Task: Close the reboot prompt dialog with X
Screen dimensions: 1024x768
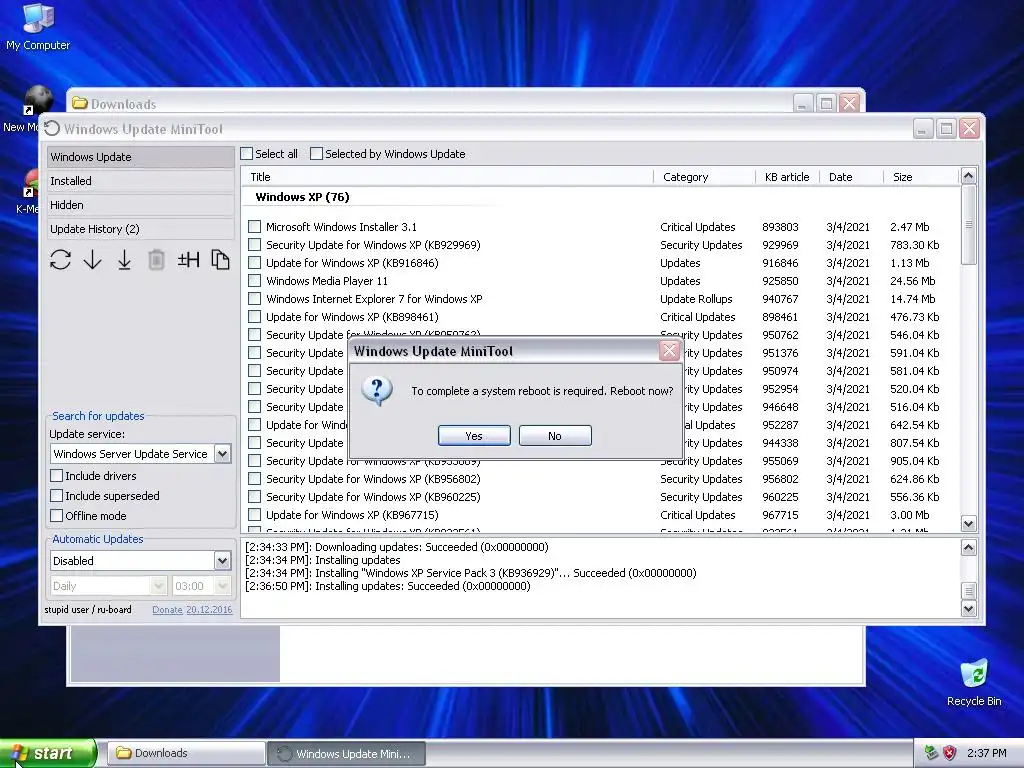Action: click(x=669, y=351)
